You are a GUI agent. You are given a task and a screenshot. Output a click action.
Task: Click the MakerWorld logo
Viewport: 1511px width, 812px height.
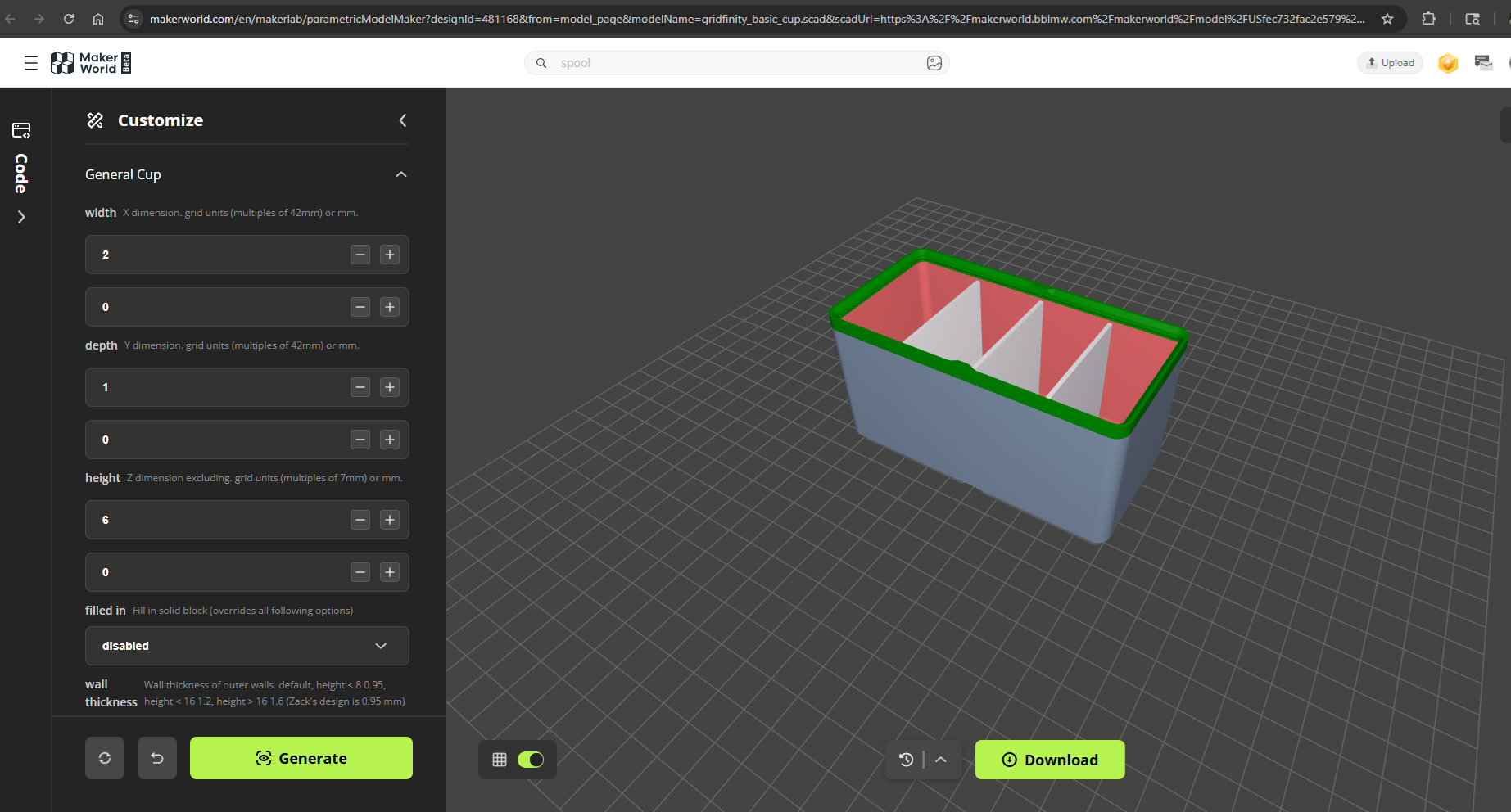tap(91, 63)
